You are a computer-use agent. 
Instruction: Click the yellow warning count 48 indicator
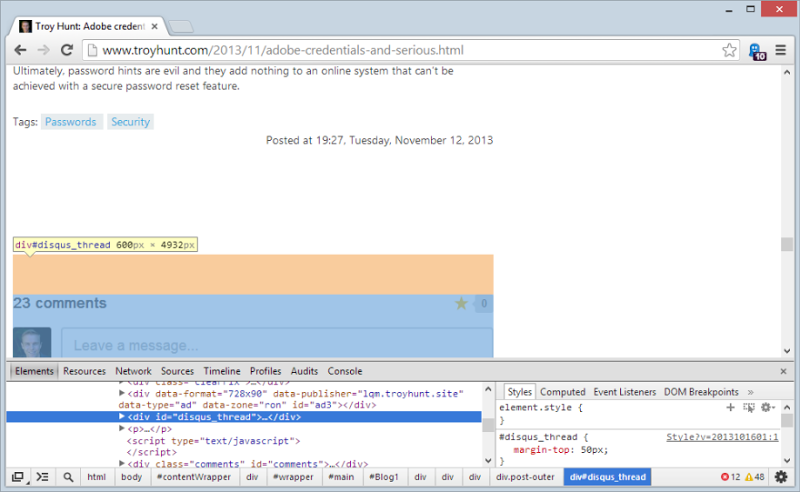coord(755,477)
